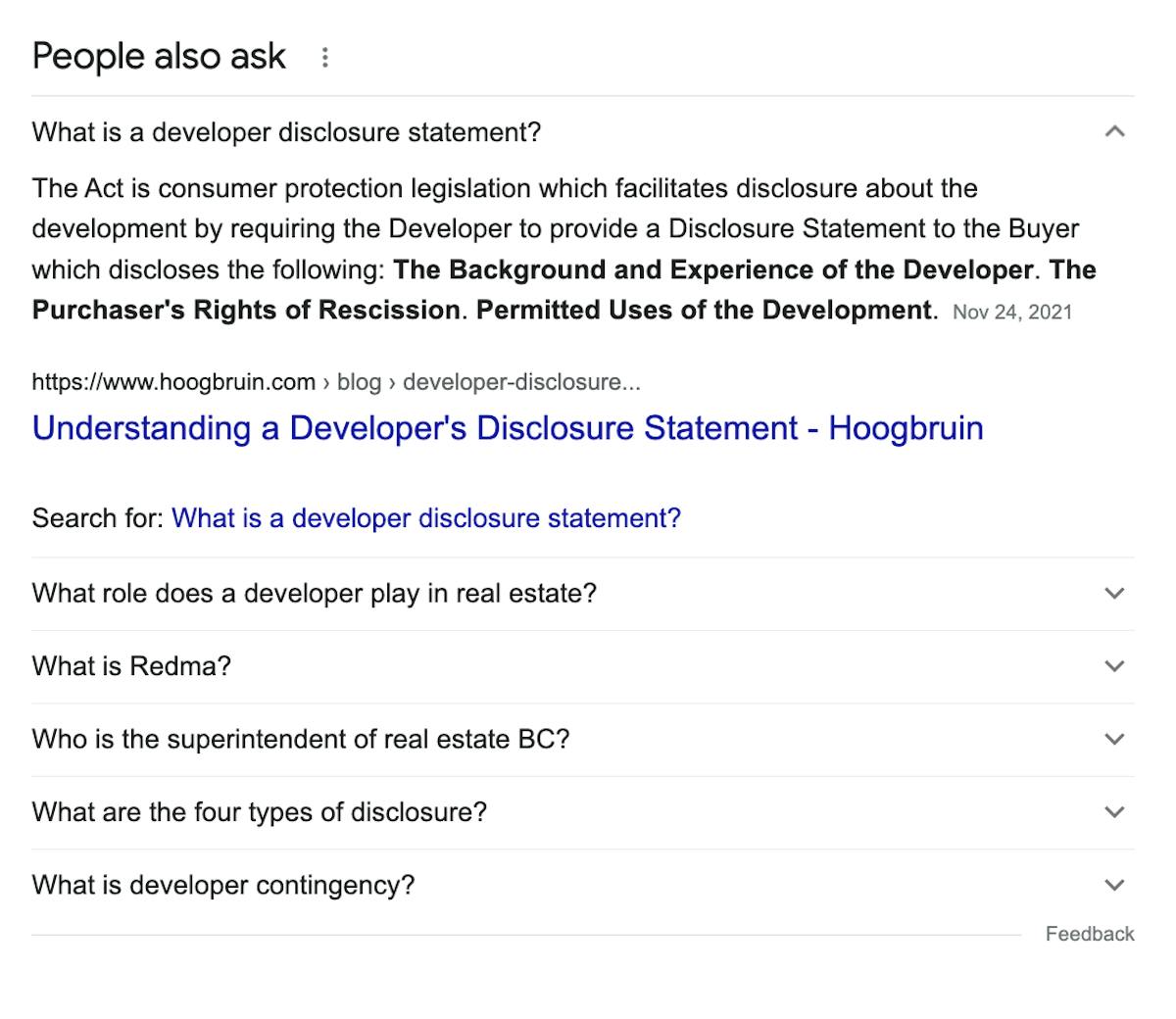This screenshot has width=1176, height=1019.
Task: Open the hoogbruin.com breadcrumb URL
Action: 171,382
